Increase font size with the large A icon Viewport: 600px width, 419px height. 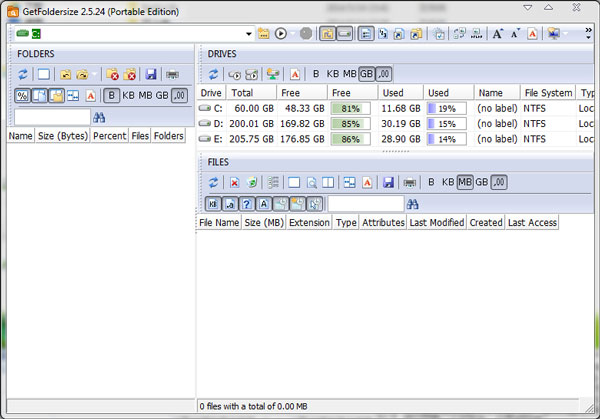pos(497,34)
